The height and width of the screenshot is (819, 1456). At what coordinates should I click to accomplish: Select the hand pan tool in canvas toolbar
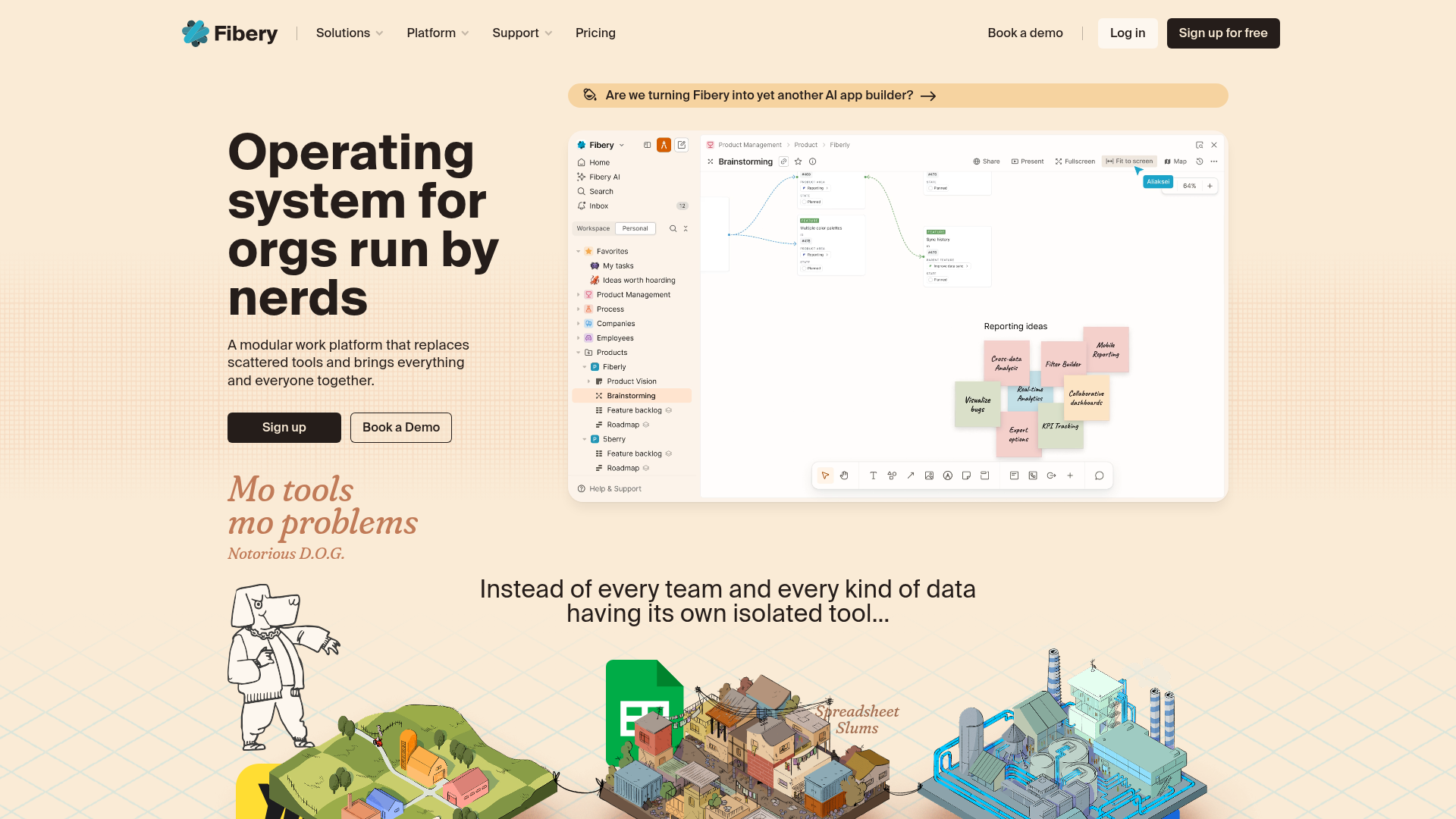(844, 475)
